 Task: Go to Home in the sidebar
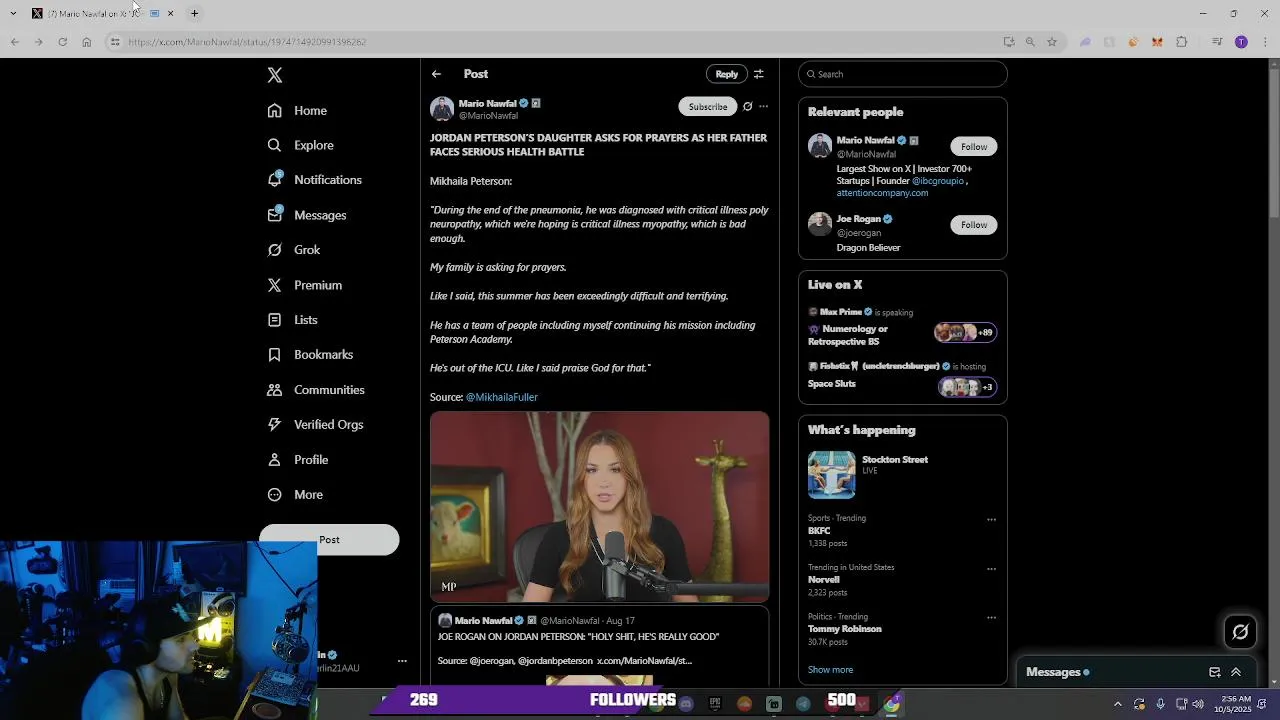(298, 110)
